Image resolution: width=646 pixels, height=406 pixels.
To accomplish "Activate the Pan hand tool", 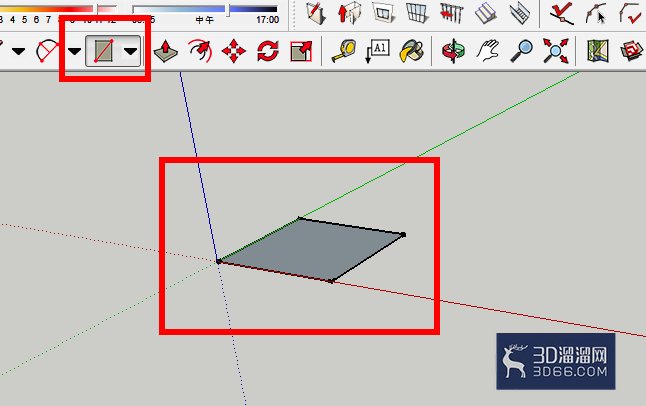I will pos(488,51).
